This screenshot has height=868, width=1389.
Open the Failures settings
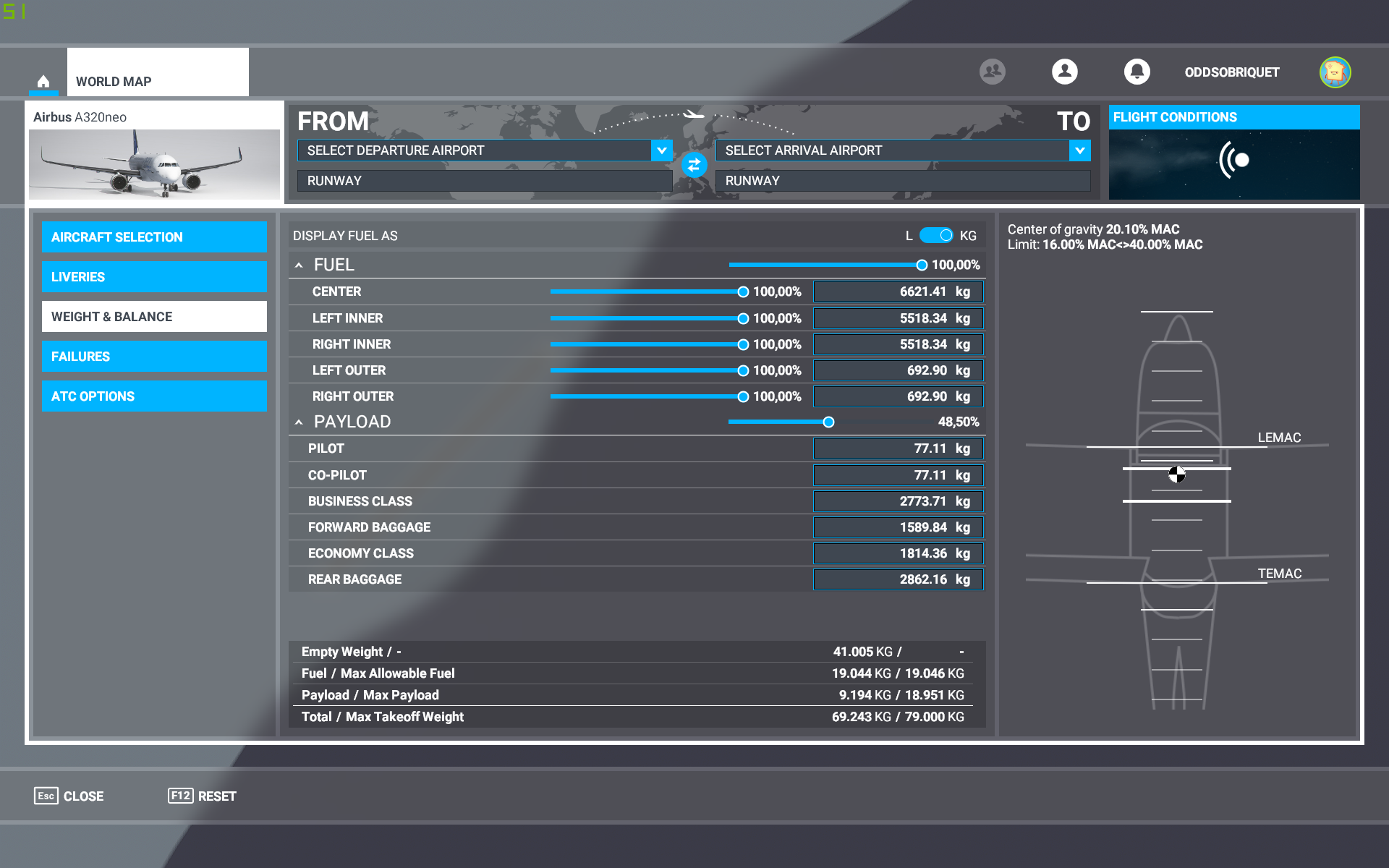(x=154, y=356)
